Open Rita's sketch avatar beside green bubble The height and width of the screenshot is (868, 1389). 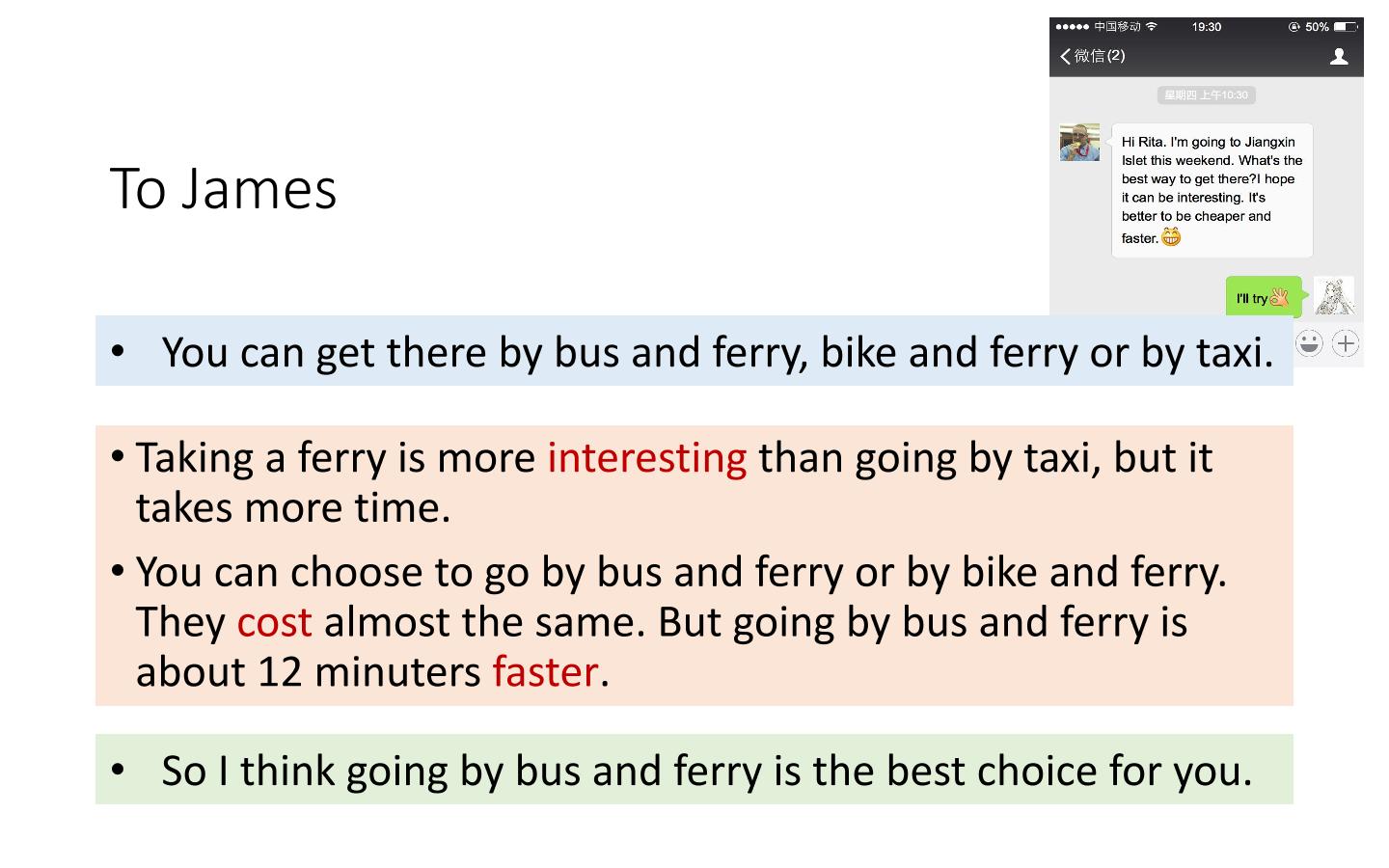pos(1334,296)
